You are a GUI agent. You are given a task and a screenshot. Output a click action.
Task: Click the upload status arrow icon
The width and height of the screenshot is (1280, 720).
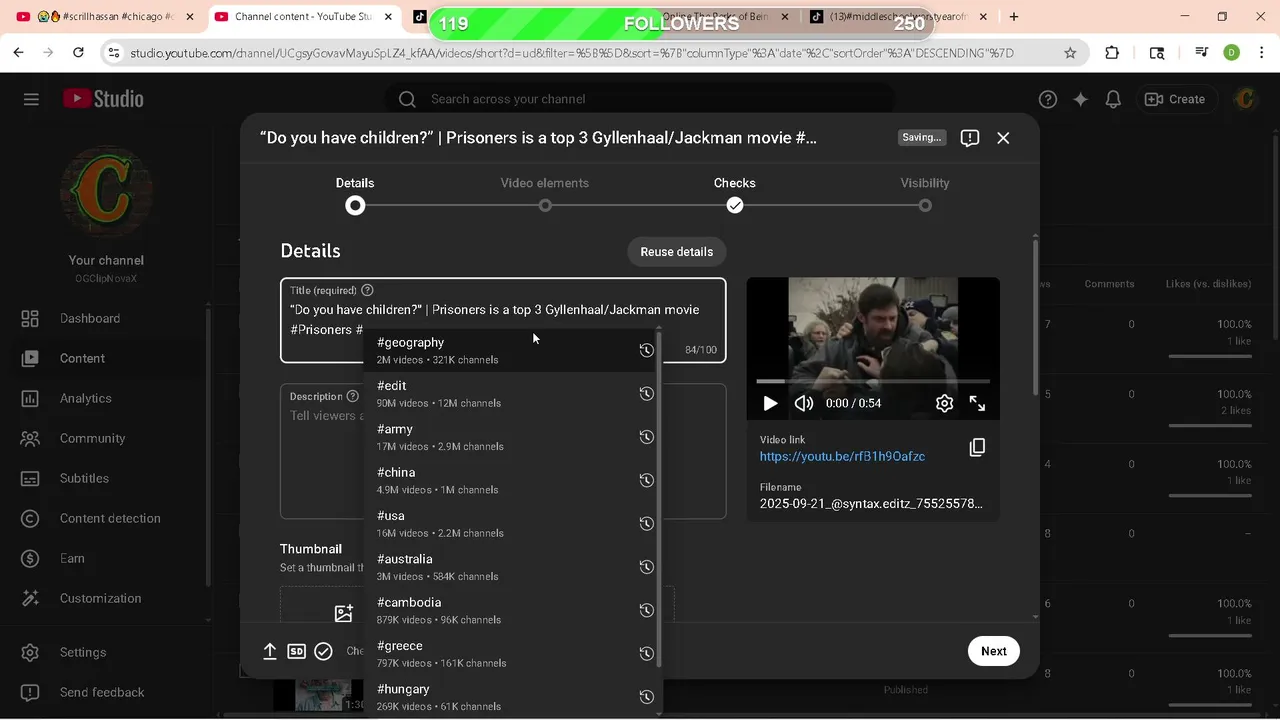tap(270, 651)
